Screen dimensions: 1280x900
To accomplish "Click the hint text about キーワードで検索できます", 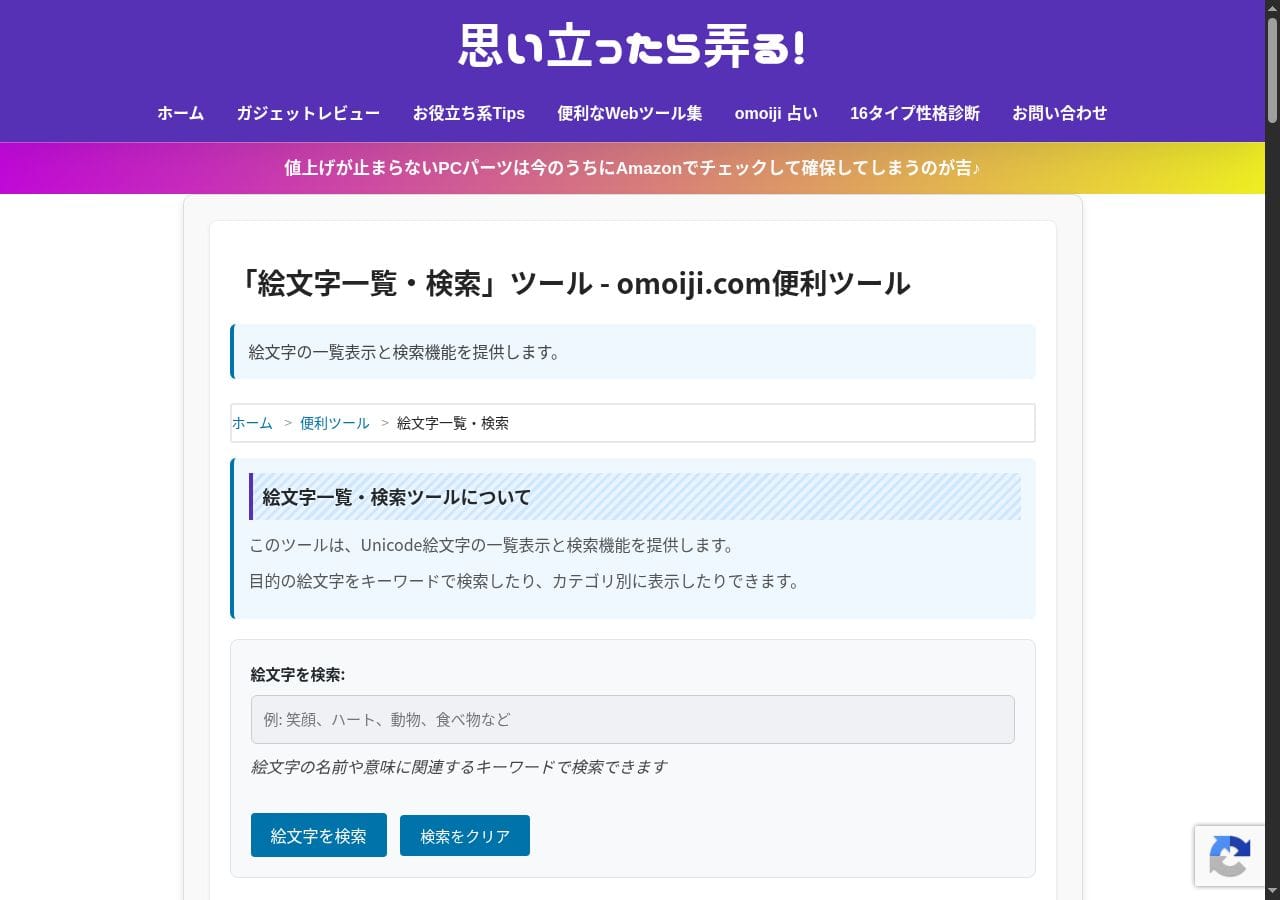I will [x=459, y=767].
